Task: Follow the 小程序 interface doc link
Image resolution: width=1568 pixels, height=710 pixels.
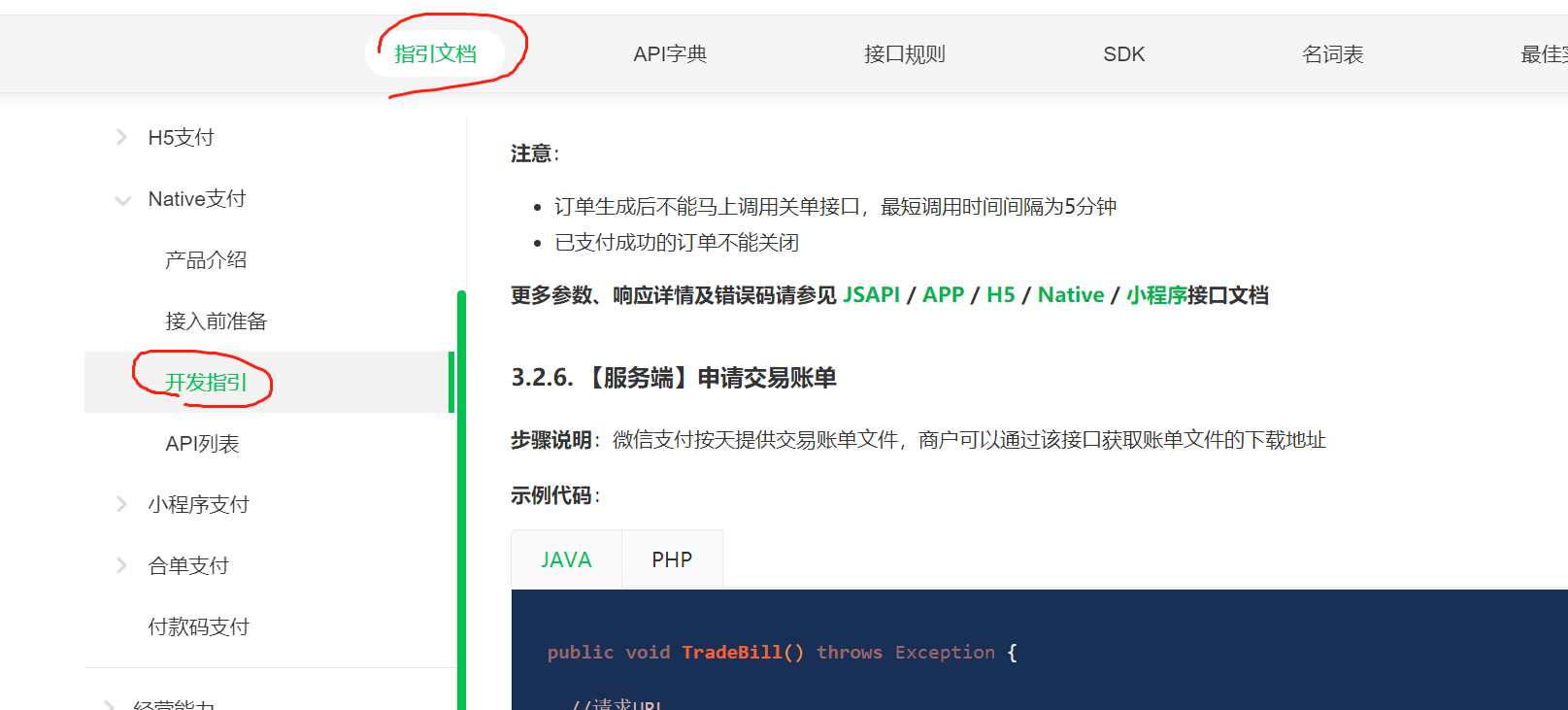Action: (x=1156, y=294)
